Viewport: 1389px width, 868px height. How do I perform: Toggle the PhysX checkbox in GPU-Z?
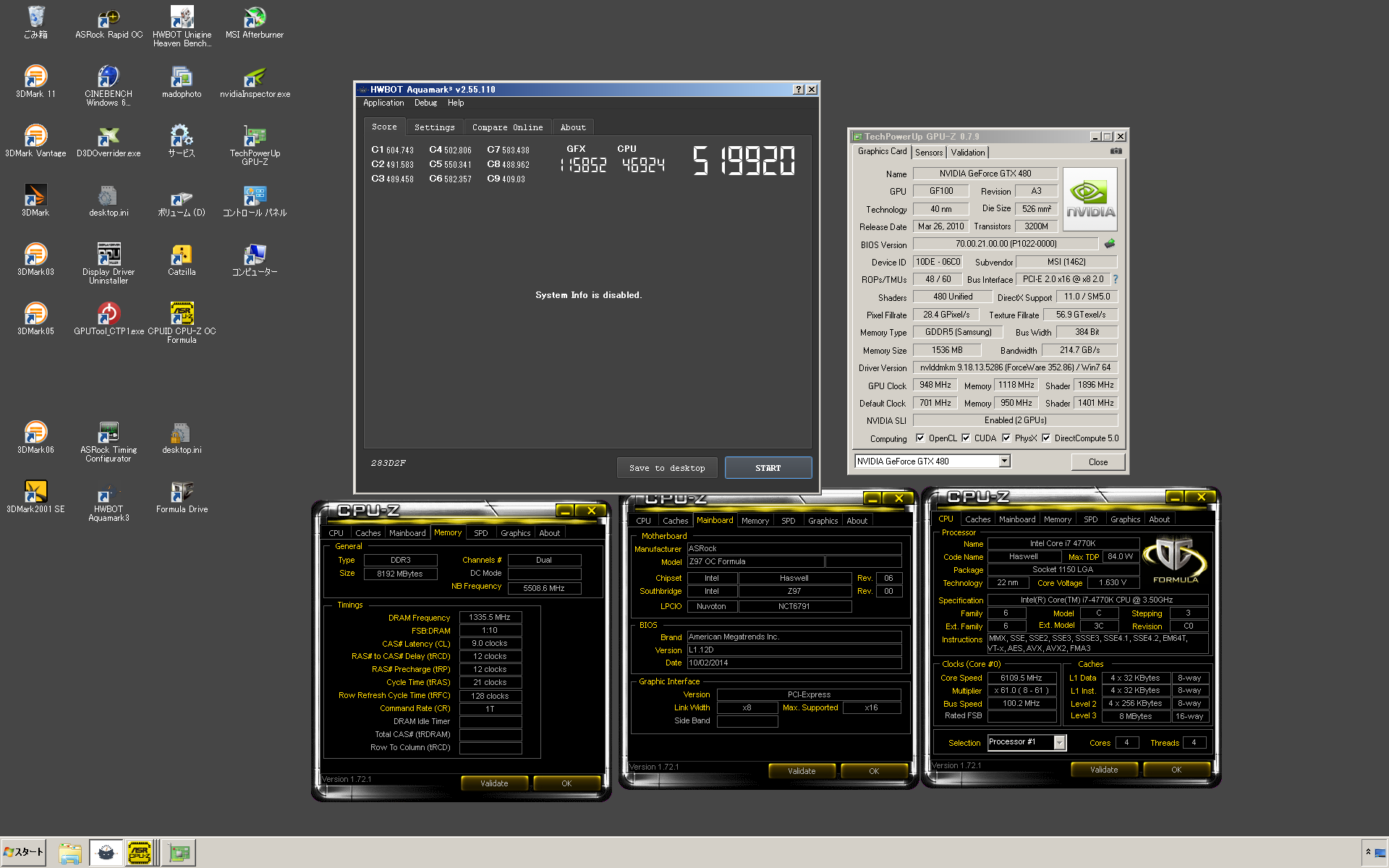(1006, 438)
